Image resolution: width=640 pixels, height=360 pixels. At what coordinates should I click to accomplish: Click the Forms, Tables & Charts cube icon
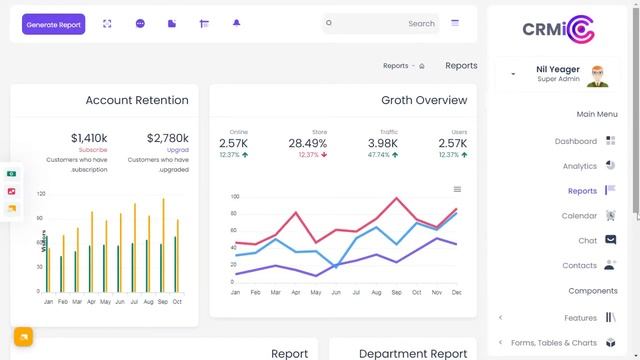point(611,342)
